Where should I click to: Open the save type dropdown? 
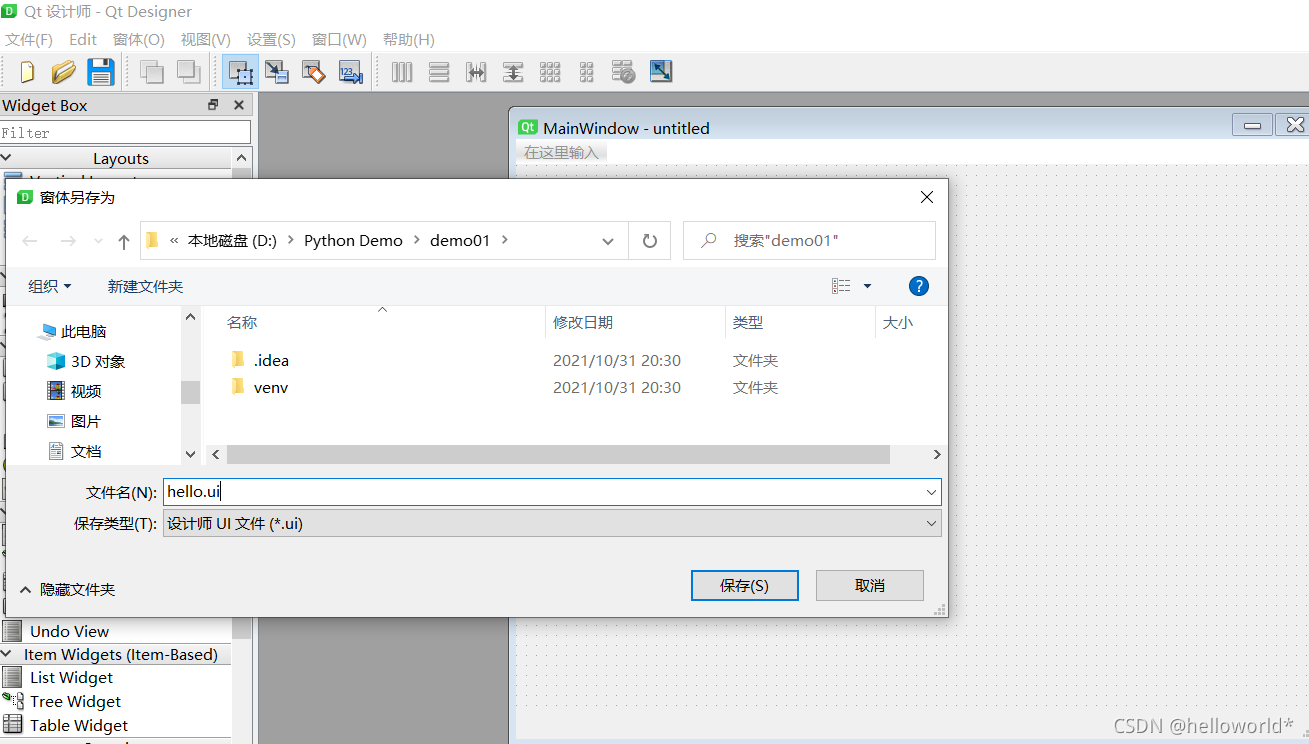click(x=931, y=523)
